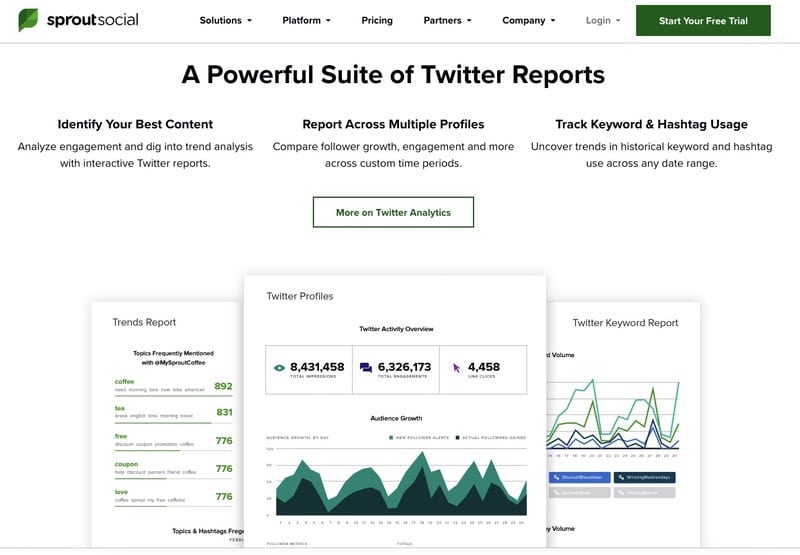800x555 pixels.
Task: Open the Login dropdown
Action: point(602,20)
